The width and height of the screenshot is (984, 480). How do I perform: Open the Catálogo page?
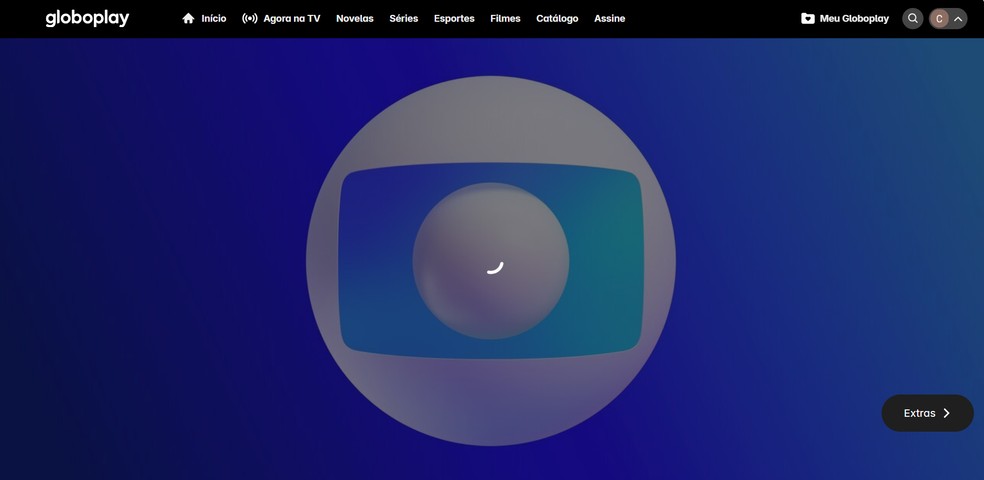(x=557, y=19)
